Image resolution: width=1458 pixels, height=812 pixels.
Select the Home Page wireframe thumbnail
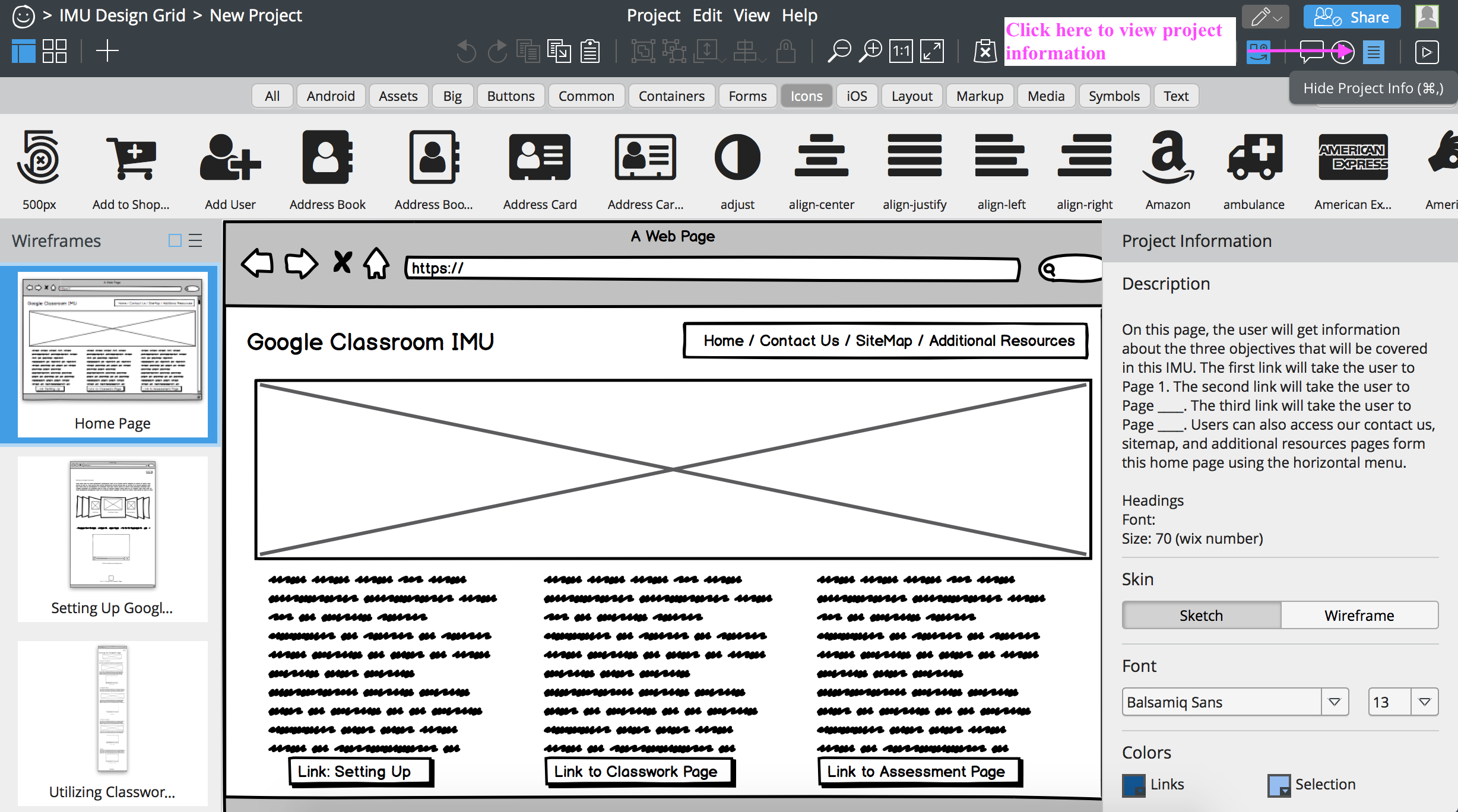click(x=113, y=354)
